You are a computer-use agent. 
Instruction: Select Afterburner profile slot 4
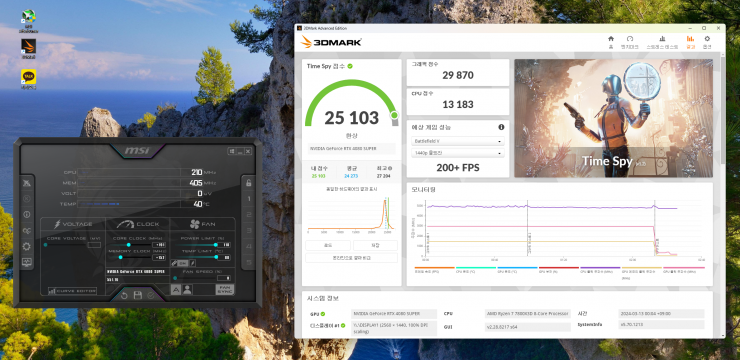(248, 246)
